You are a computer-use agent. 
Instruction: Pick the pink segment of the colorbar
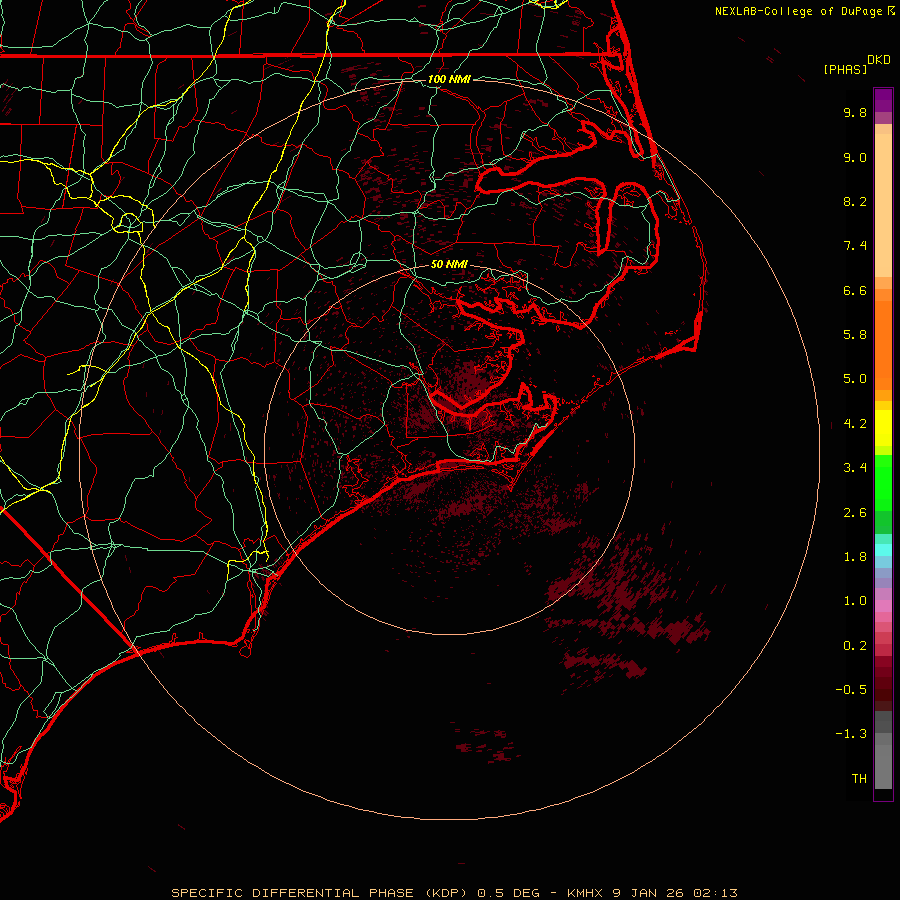coord(883,606)
